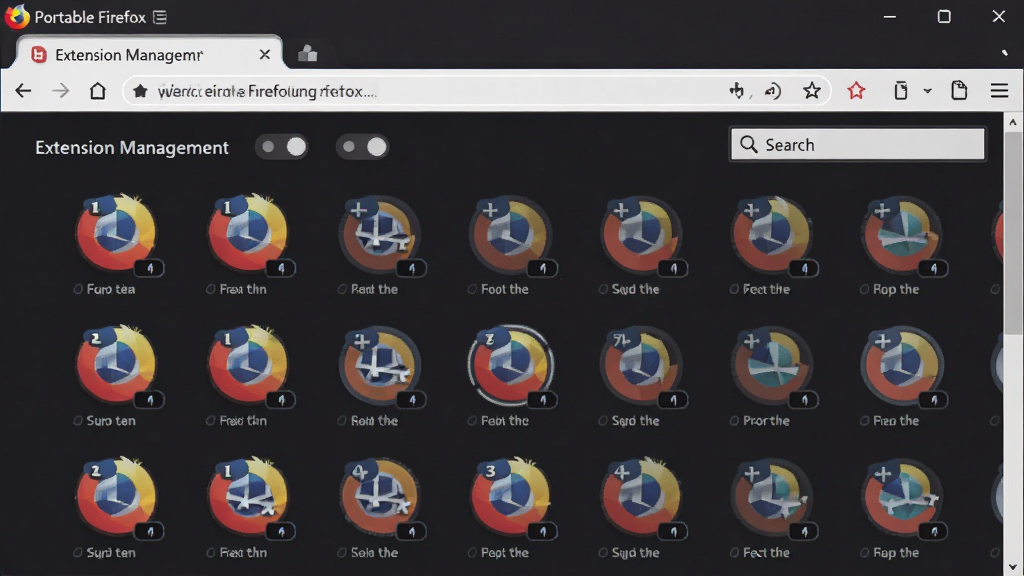The width and height of the screenshot is (1024, 576).
Task: Select the radio button for 'Suro ten'
Action: pos(78,421)
